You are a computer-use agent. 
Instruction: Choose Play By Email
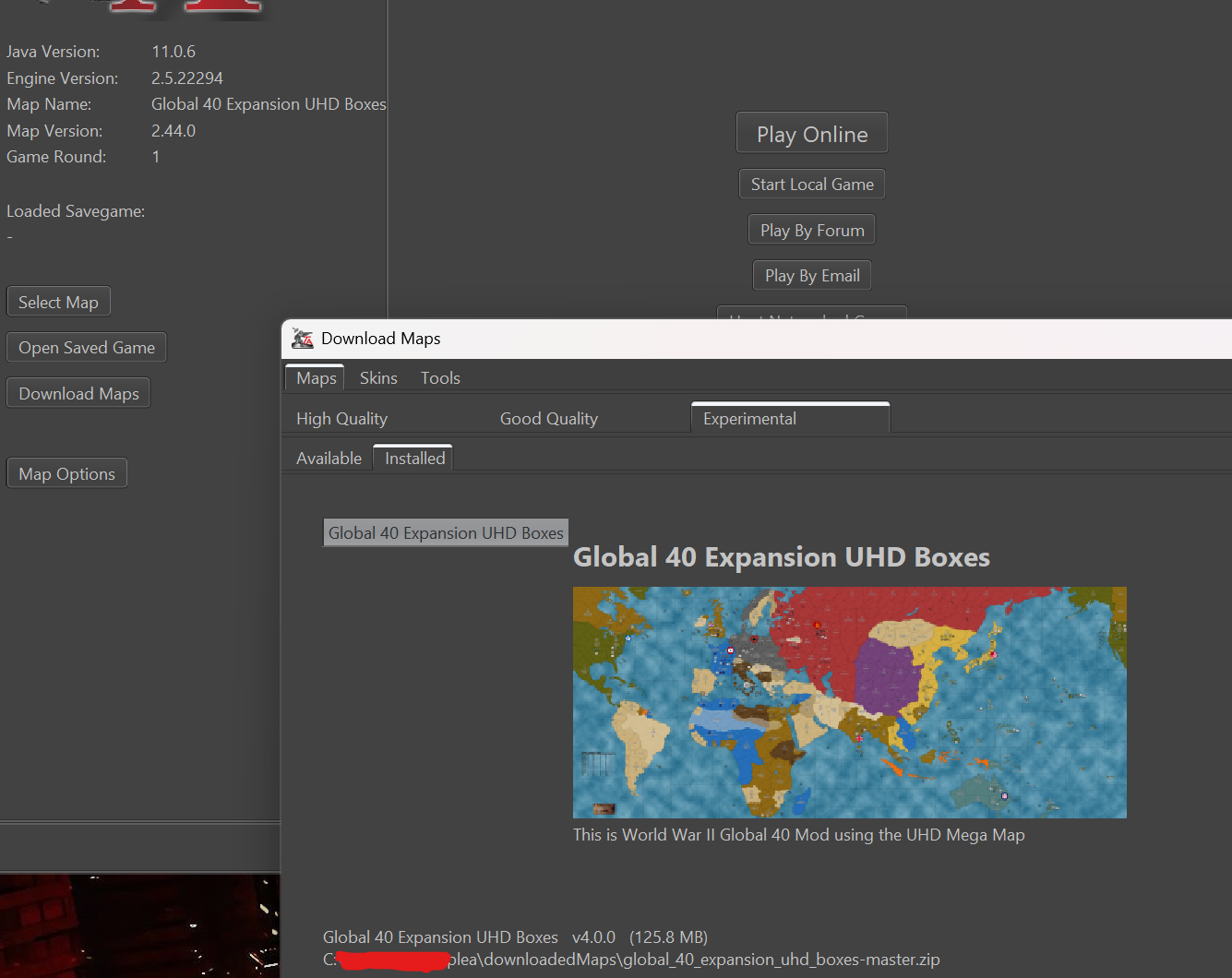click(x=811, y=276)
